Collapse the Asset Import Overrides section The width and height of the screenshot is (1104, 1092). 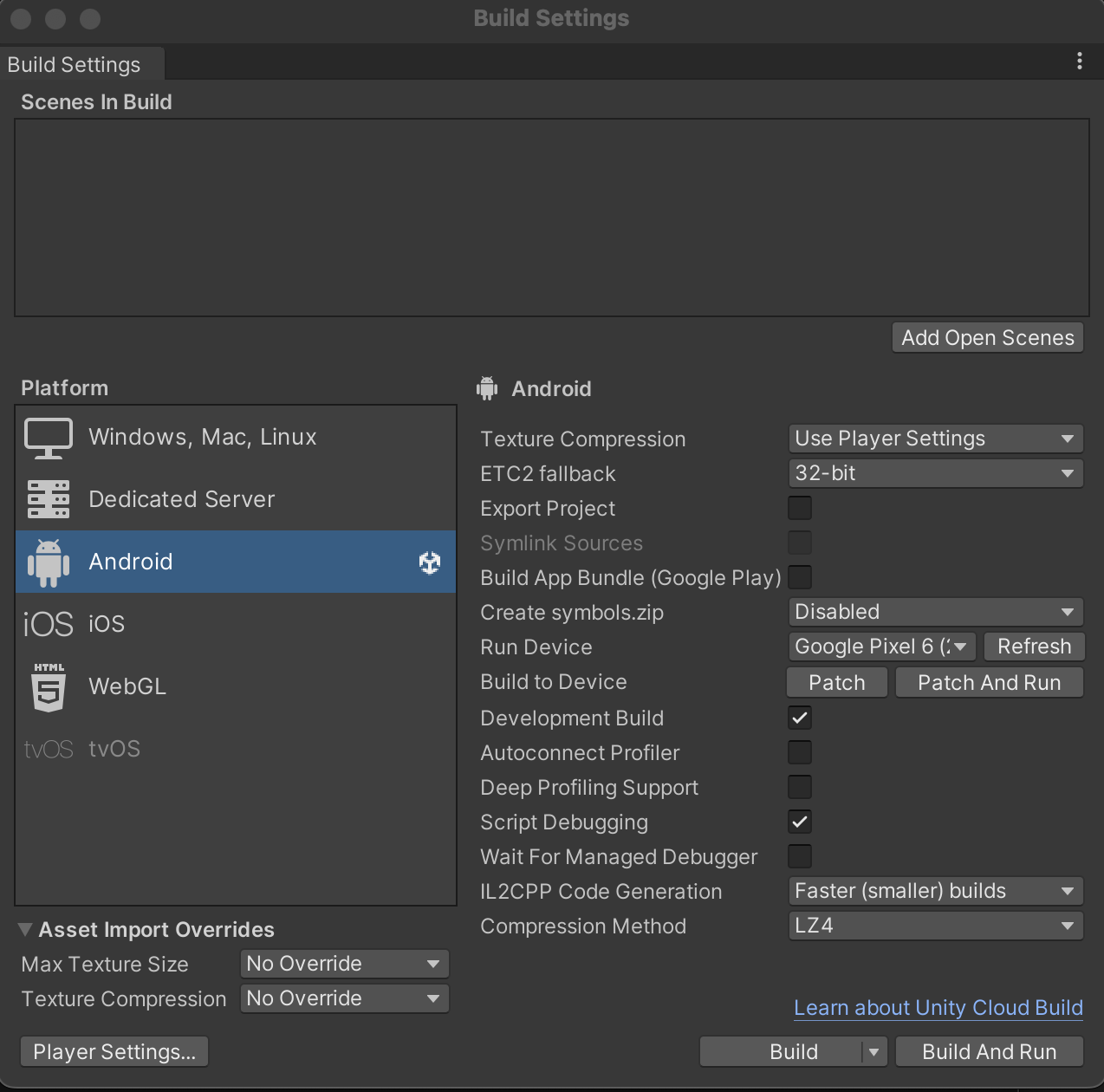pos(25,929)
